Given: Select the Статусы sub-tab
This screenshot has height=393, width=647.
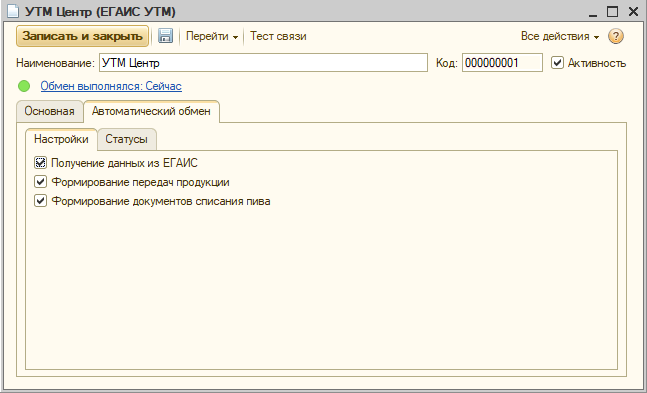Looking at the screenshot, I should tap(126, 139).
